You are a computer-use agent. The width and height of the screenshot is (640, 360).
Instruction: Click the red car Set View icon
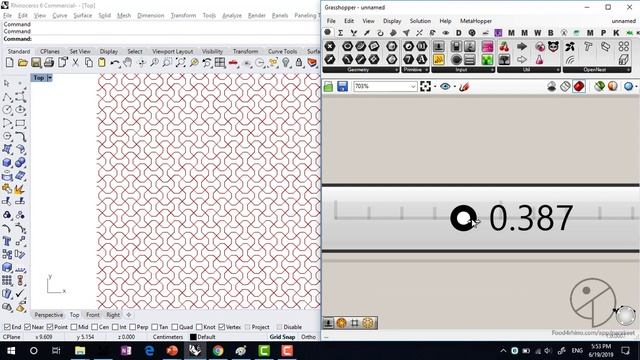[233, 62]
